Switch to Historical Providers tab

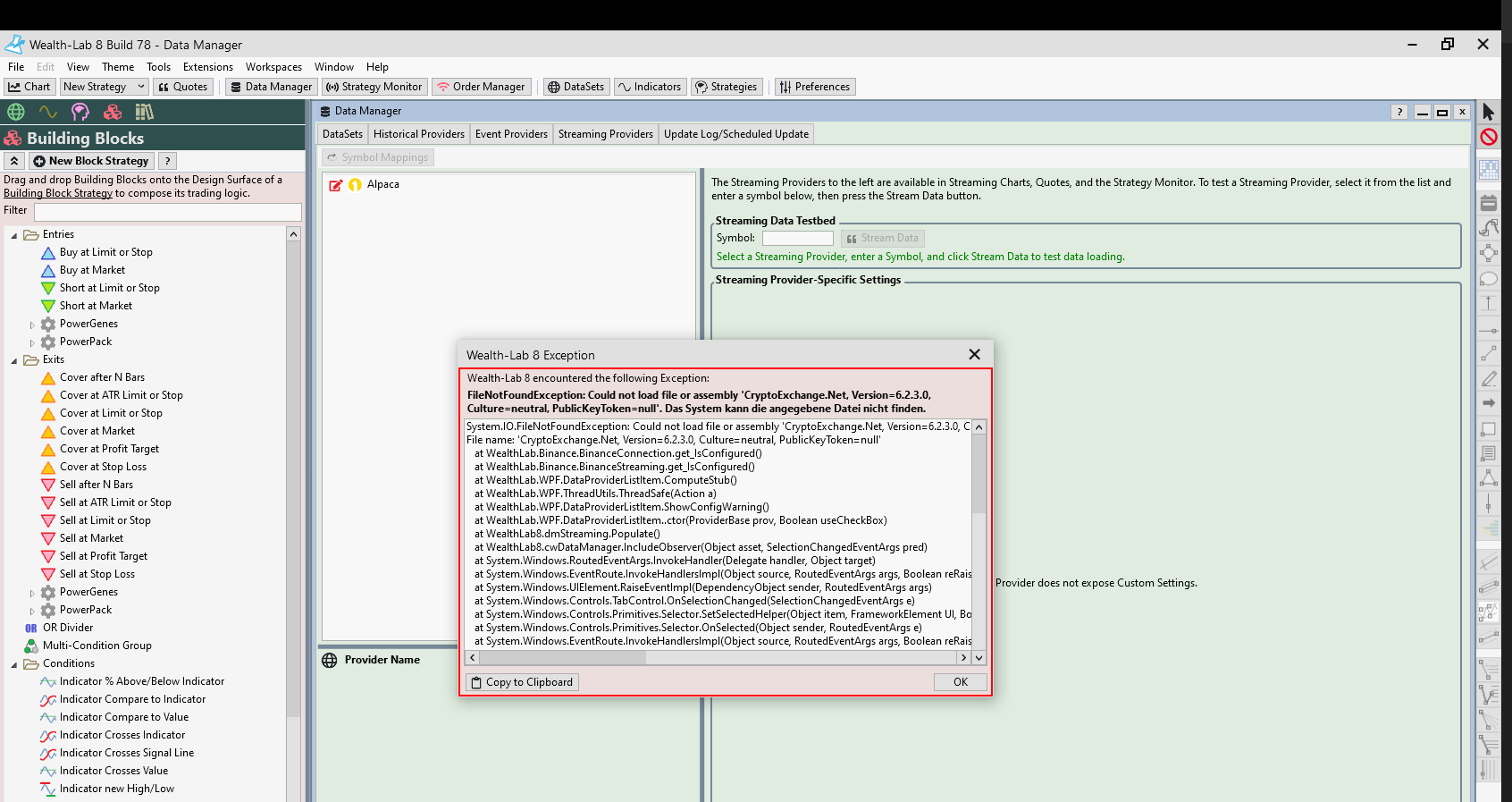click(x=419, y=134)
